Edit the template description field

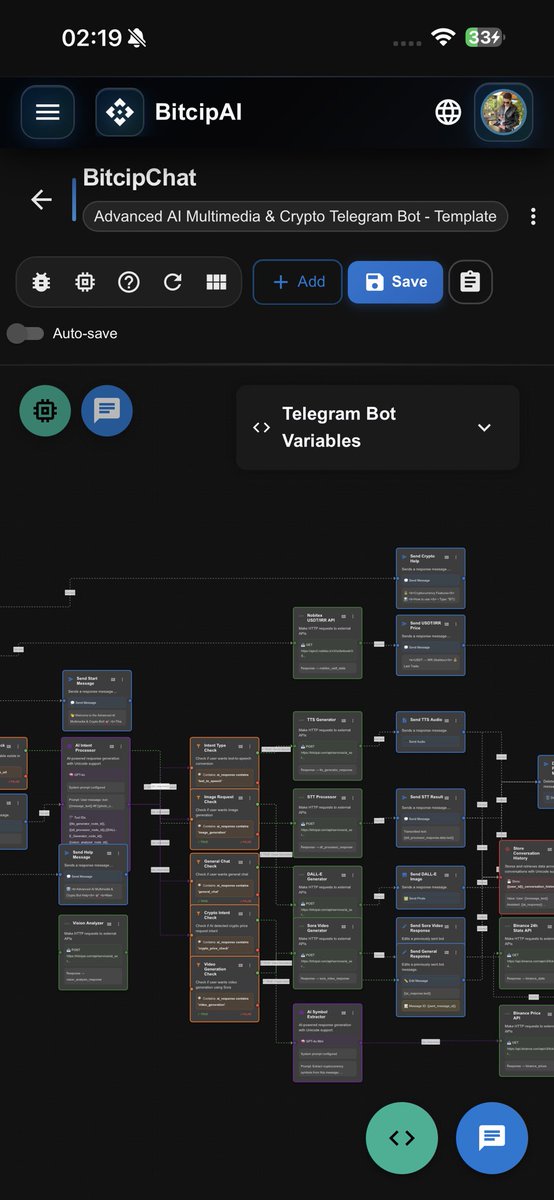[295, 216]
